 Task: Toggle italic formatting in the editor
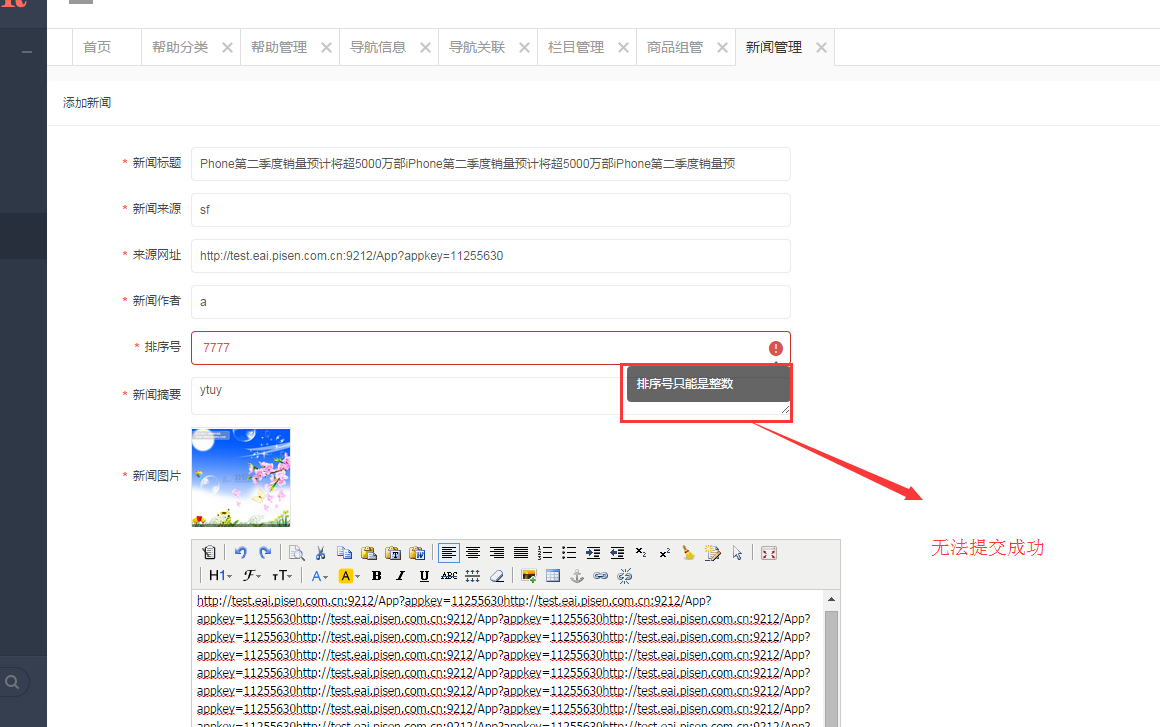(400, 575)
